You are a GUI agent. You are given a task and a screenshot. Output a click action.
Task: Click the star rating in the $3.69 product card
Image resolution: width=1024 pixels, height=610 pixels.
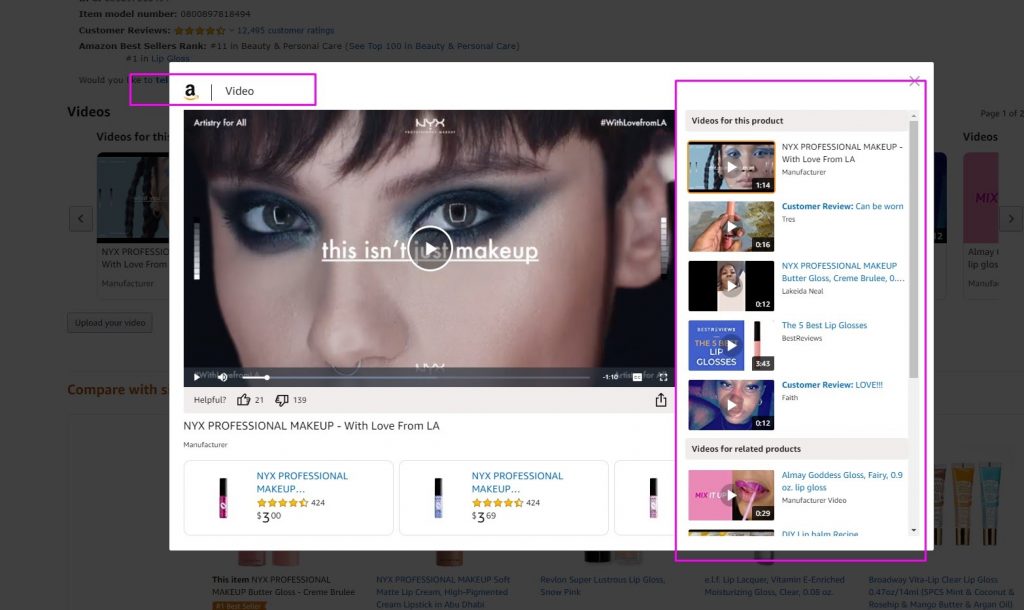[498, 503]
